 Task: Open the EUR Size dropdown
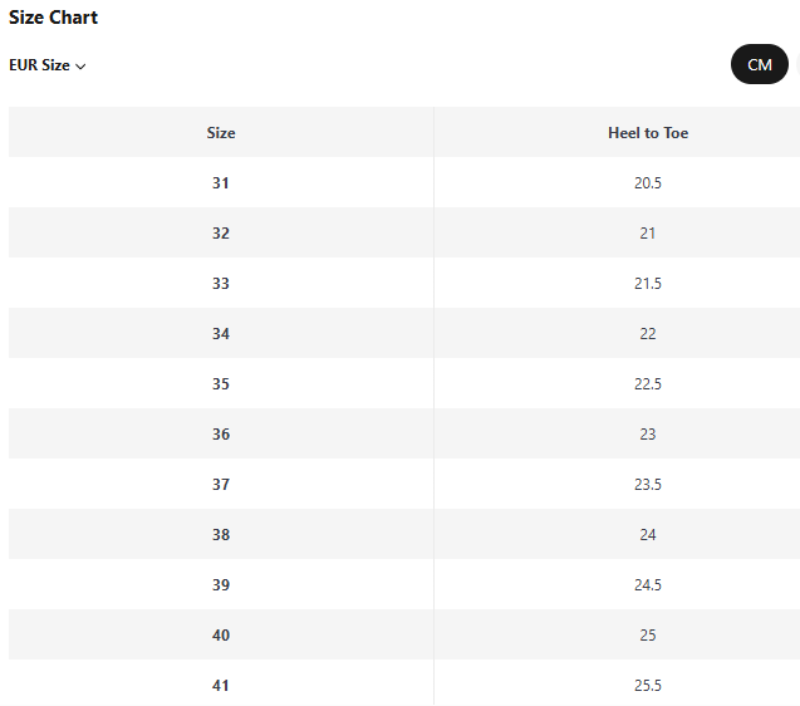[x=47, y=65]
